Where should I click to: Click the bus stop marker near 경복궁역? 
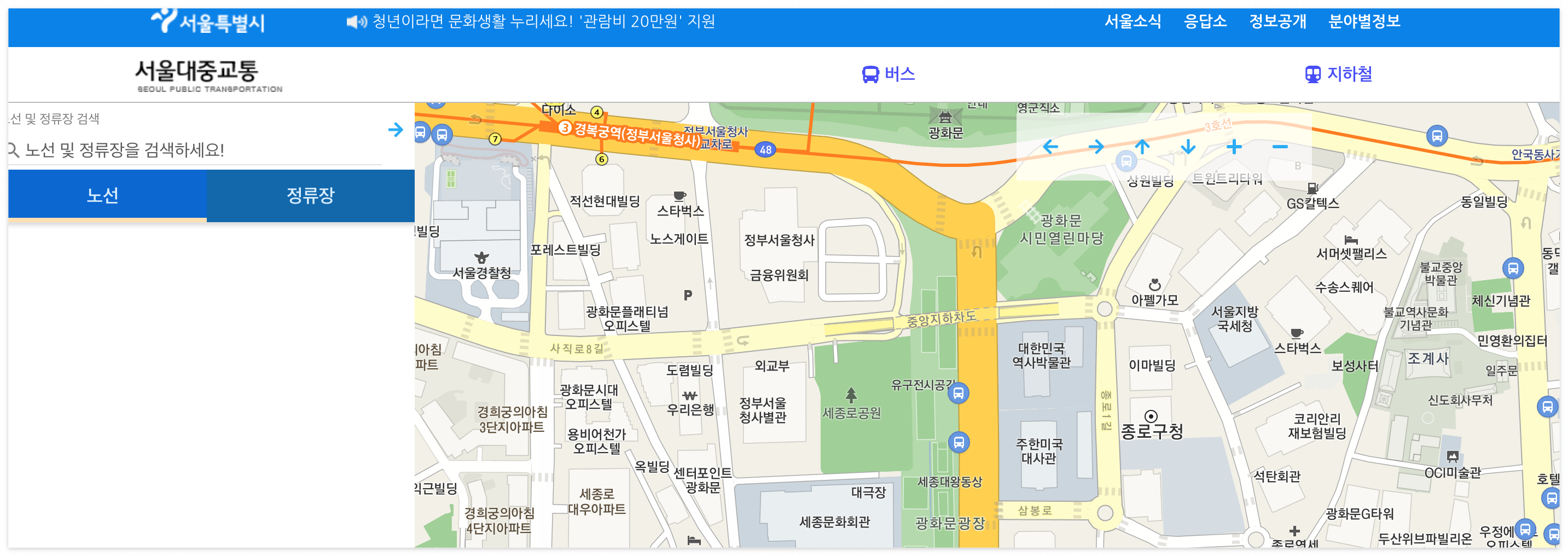[x=443, y=135]
